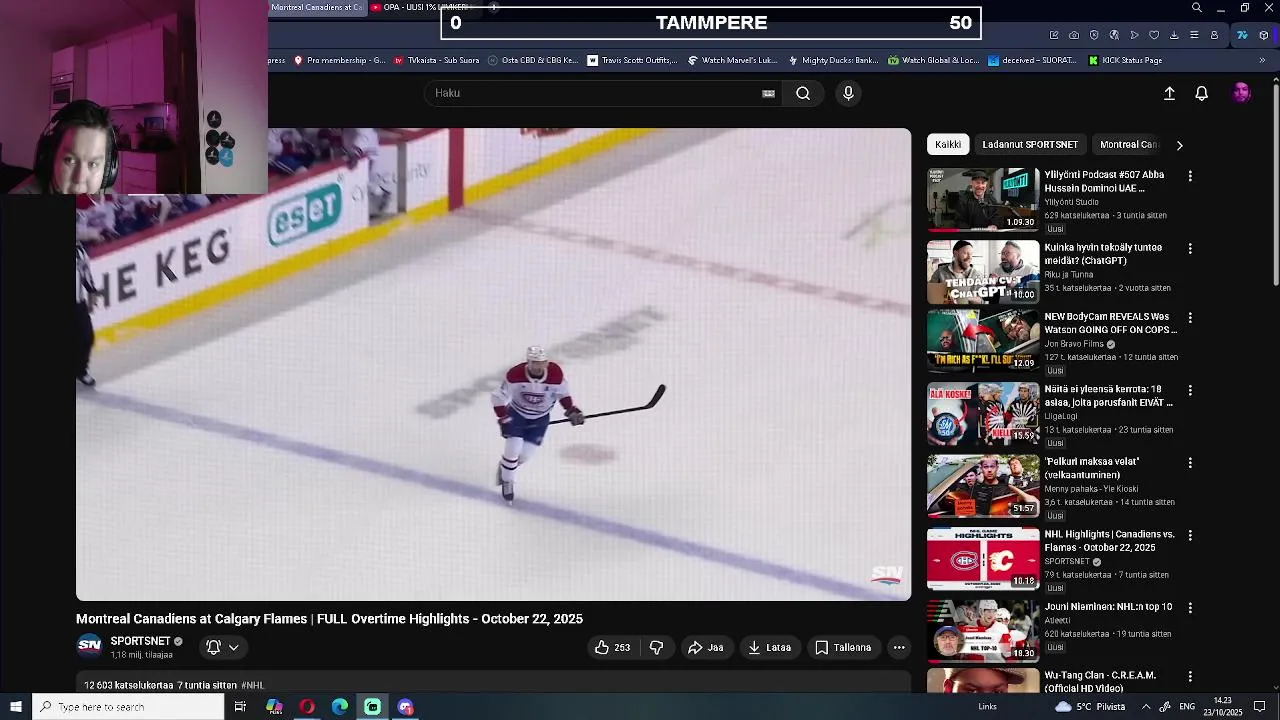
Task: Open Task View on the taskbar
Action: 240,707
